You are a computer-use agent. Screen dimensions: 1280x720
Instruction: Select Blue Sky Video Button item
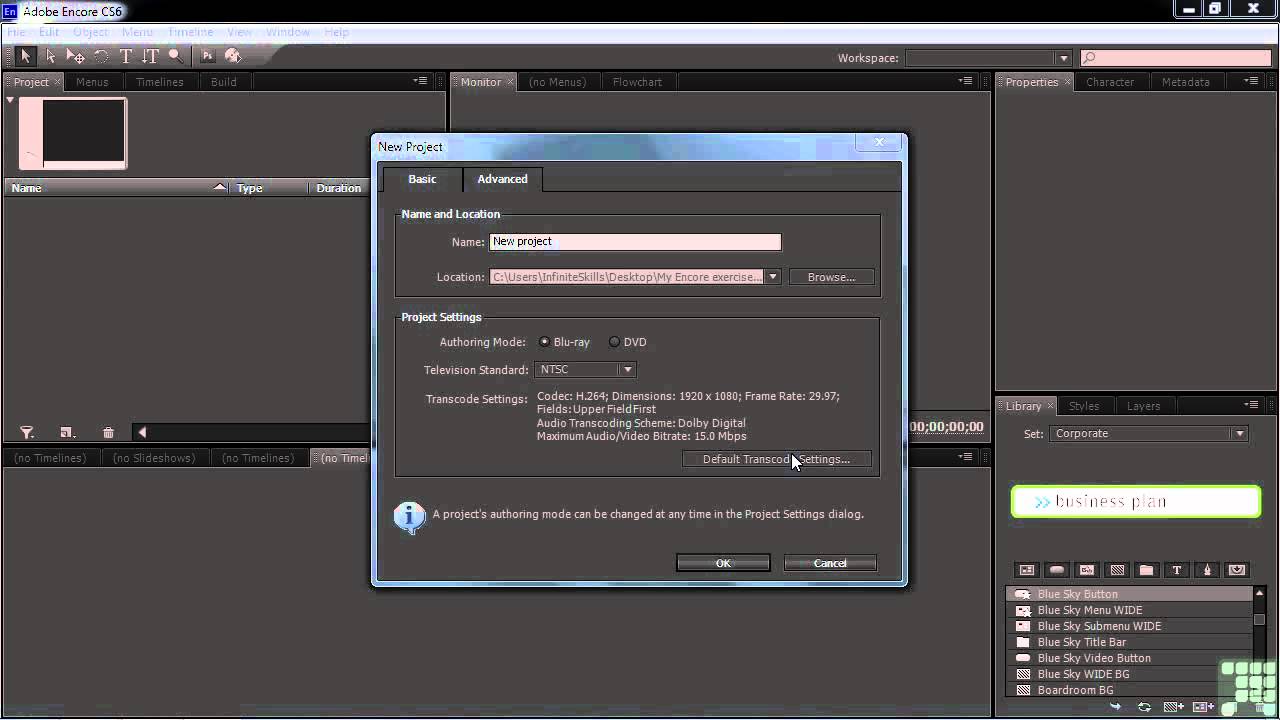(1128, 658)
